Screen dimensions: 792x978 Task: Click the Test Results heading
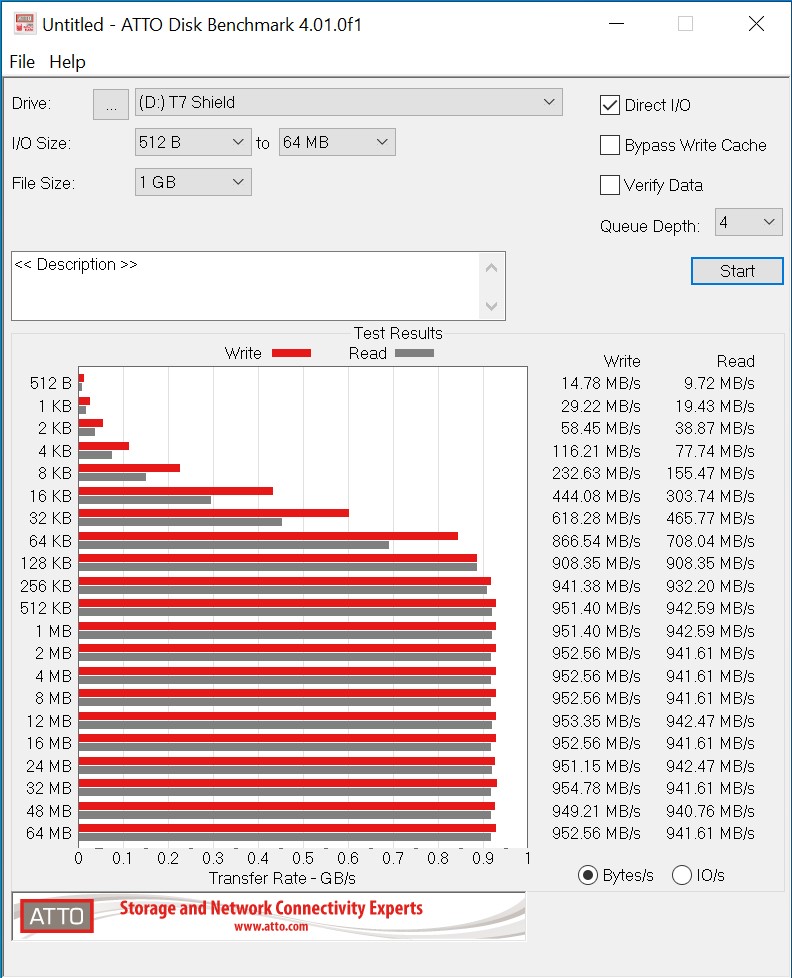click(398, 333)
